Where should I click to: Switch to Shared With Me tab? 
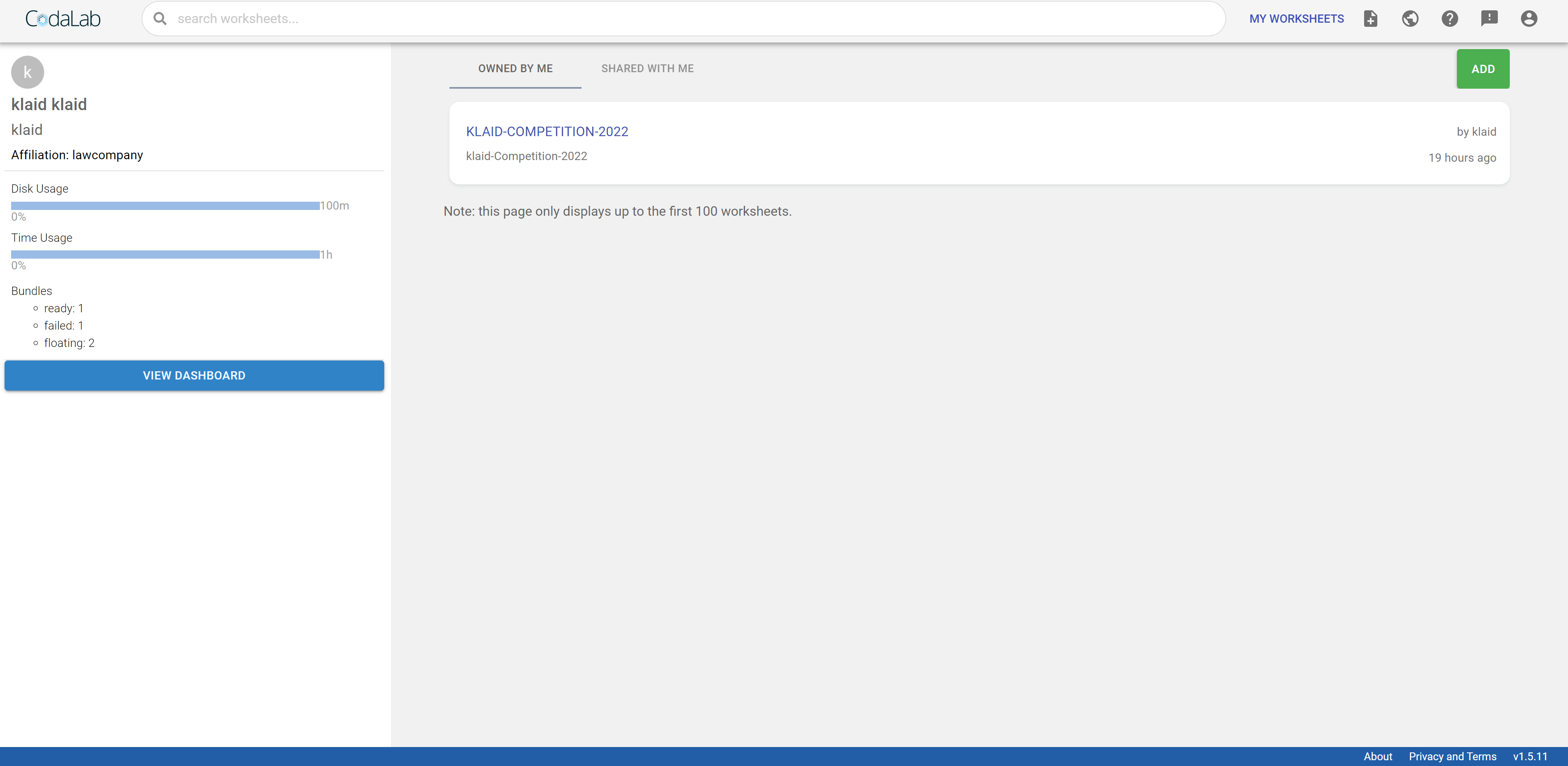coord(647,69)
